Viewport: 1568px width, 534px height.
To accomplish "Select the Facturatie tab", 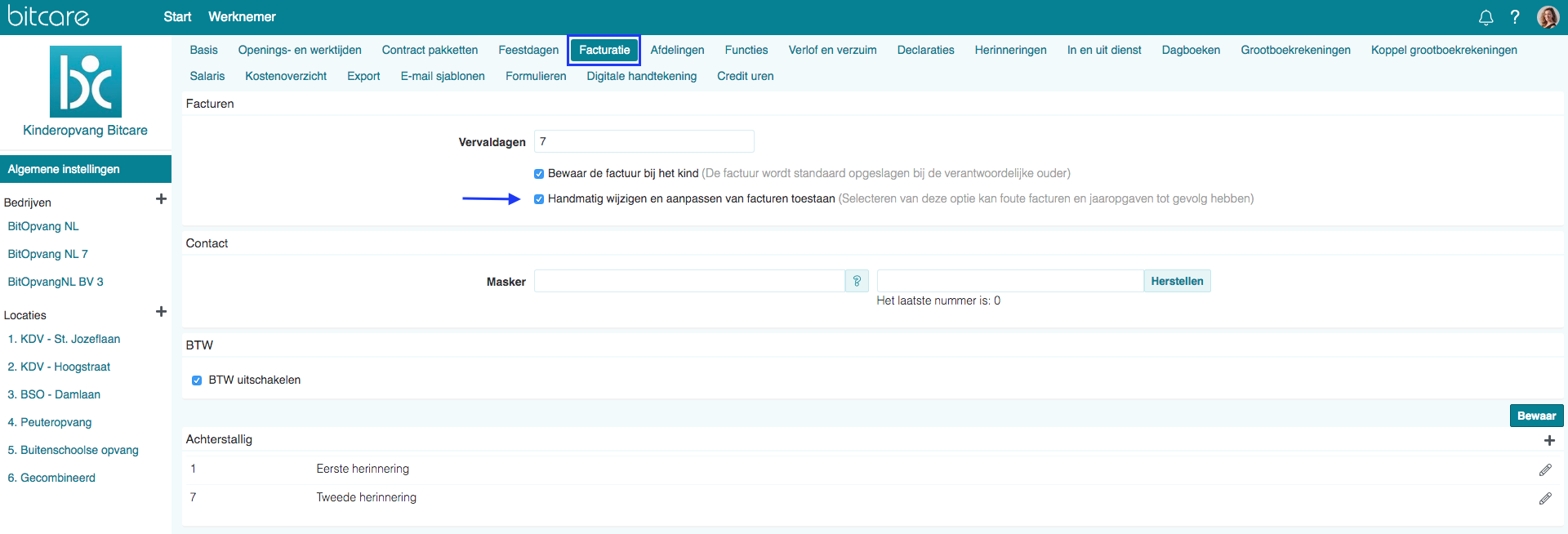I will 604,50.
